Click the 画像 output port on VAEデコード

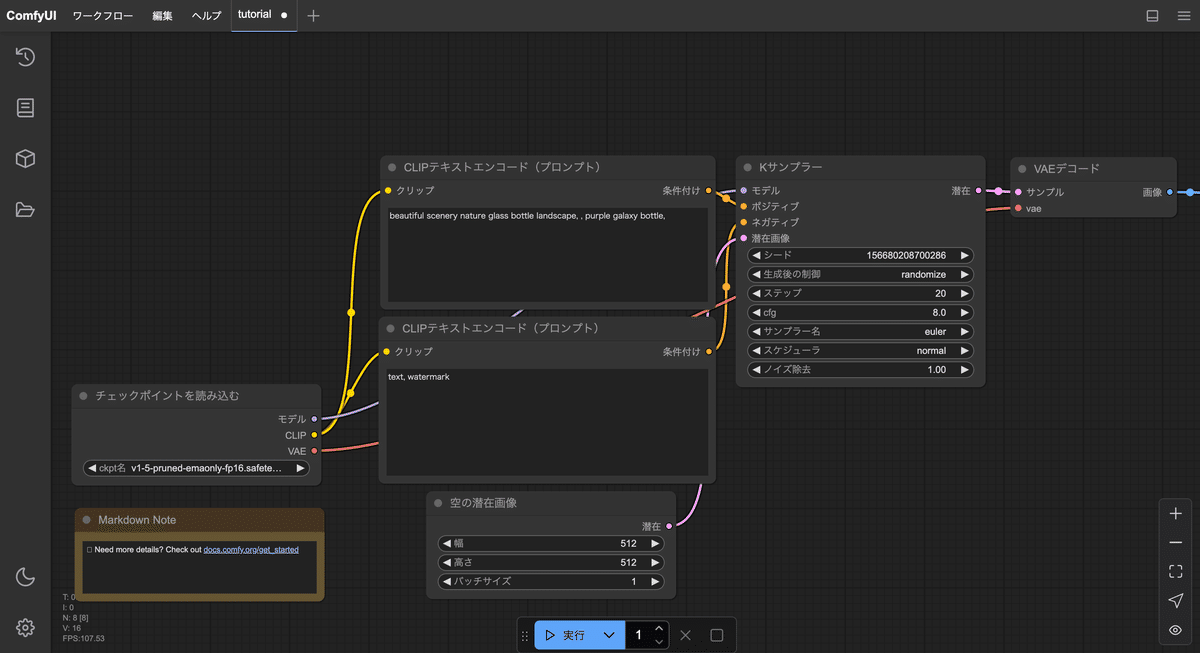(x=1170, y=192)
